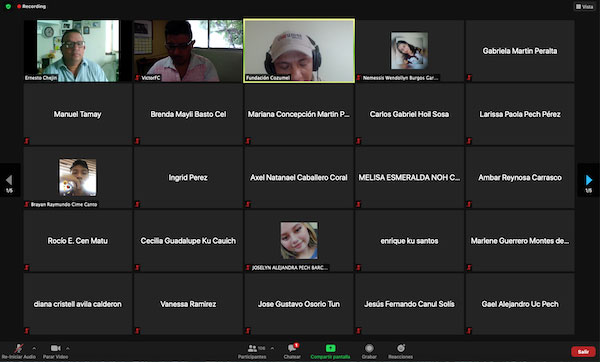The height and width of the screenshot is (362, 600).
Task: Open audio options arrow beside microphone
Action: click(x=34, y=348)
